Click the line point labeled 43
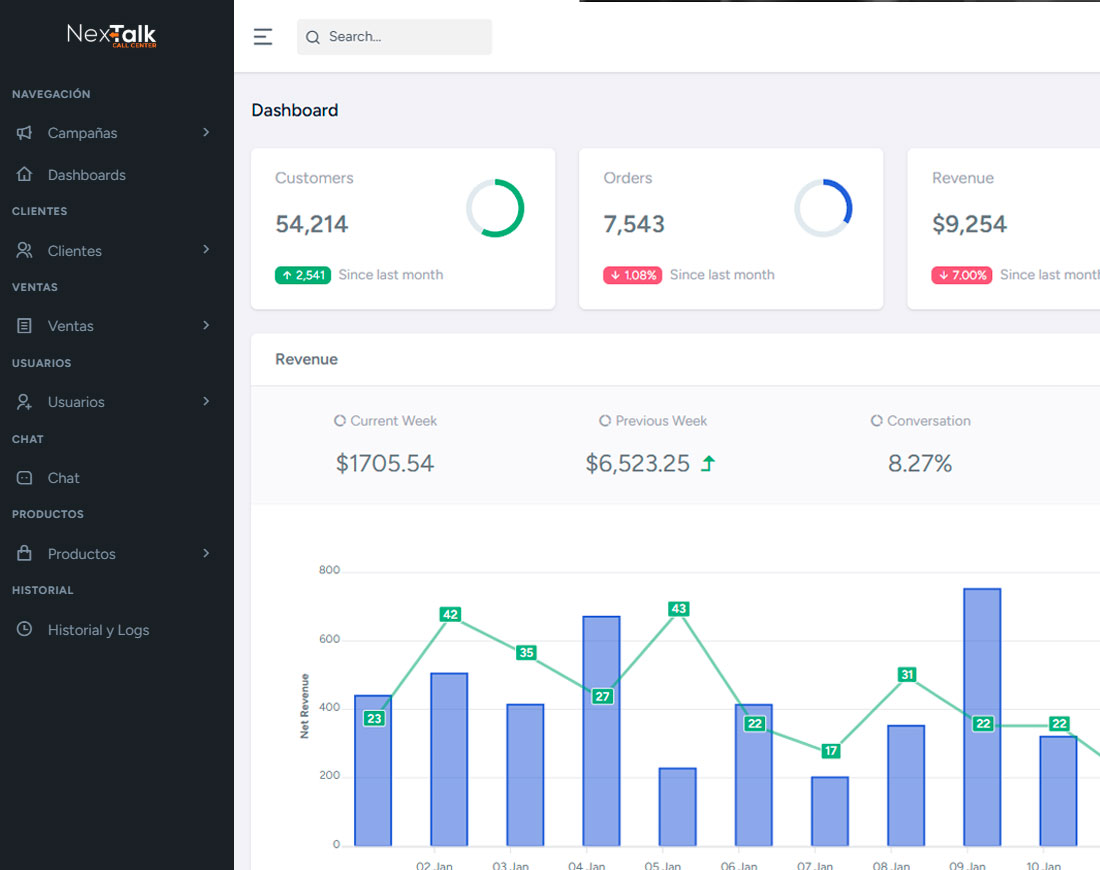1100x870 pixels. (678, 608)
